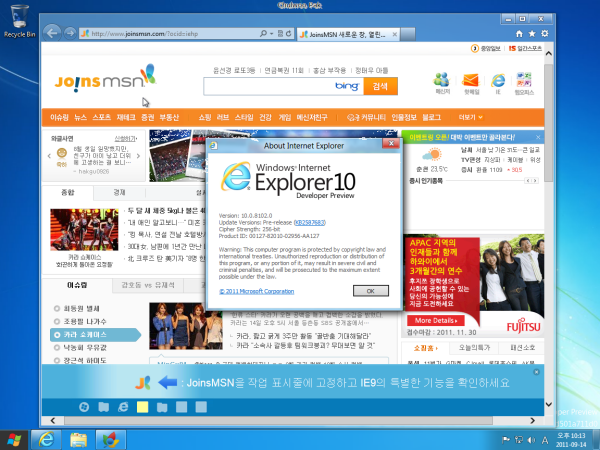Viewport: 600px width, 450px height.
Task: Click the Refresh icon in address bar
Action: pos(289,34)
